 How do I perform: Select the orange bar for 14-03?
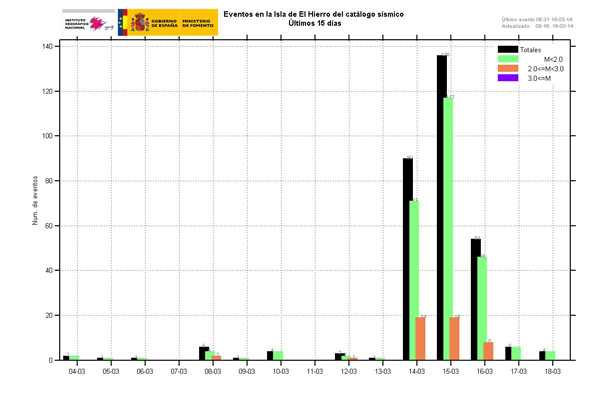(x=421, y=338)
